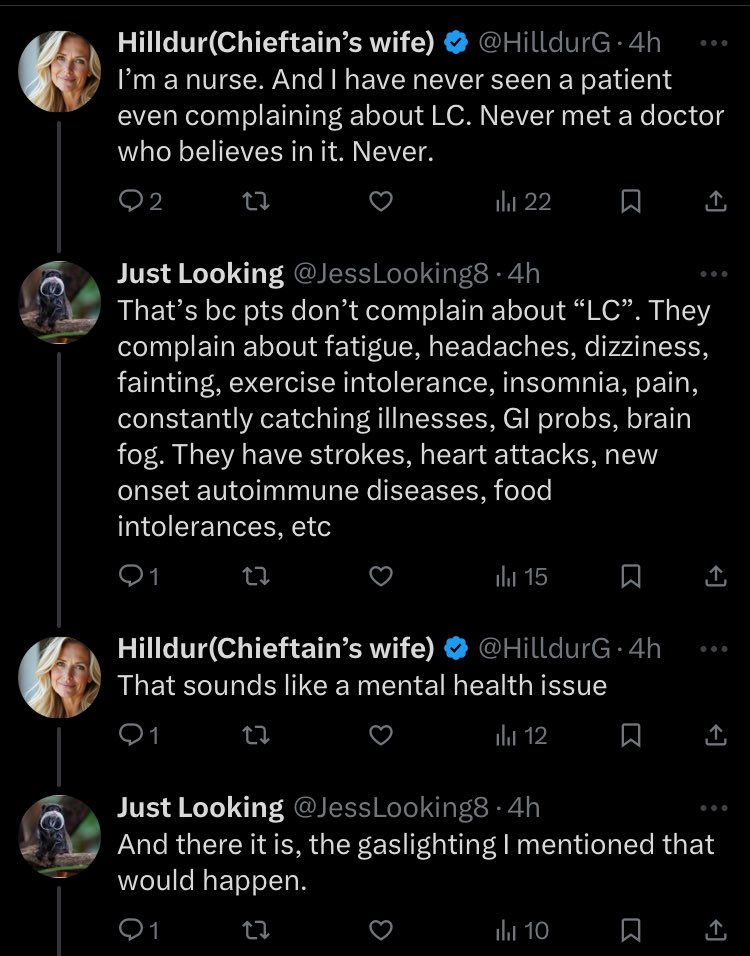Image resolution: width=750 pixels, height=956 pixels.
Task: View analytics showing 22 views
Action: click(x=523, y=201)
